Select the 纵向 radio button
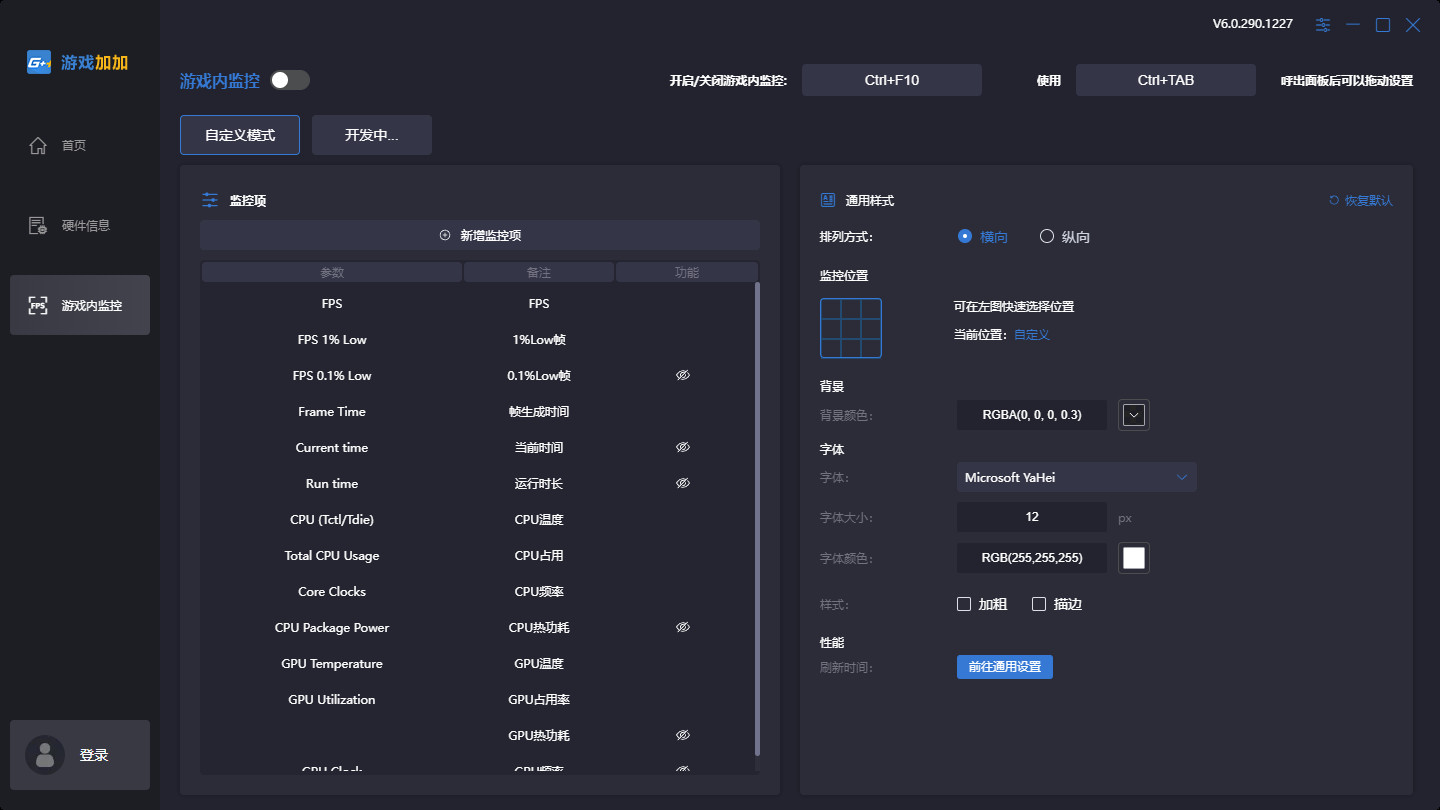Viewport: 1440px width, 810px height. coord(1047,237)
